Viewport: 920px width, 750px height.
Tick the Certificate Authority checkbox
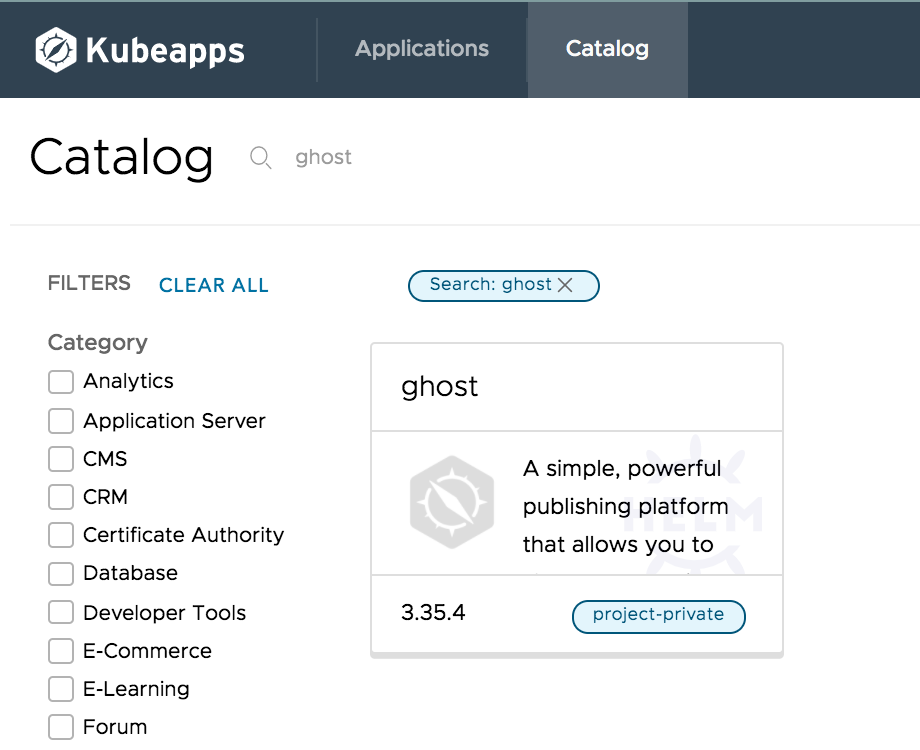[x=61, y=535]
